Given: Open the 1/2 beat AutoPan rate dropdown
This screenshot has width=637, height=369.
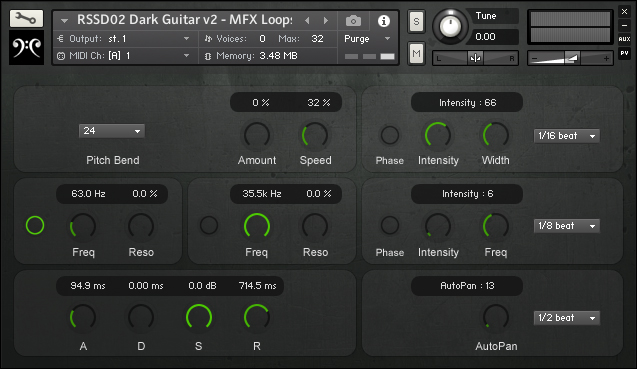Looking at the screenshot, I should tap(567, 318).
